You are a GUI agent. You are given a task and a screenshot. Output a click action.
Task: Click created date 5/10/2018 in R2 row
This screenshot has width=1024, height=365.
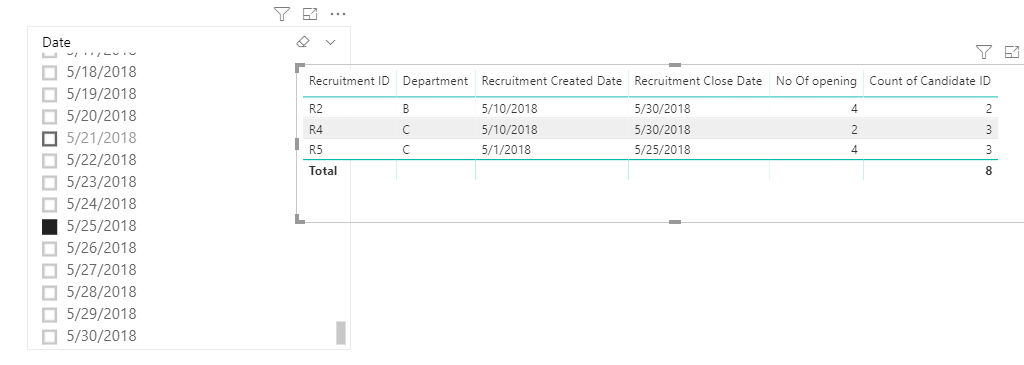pos(509,108)
